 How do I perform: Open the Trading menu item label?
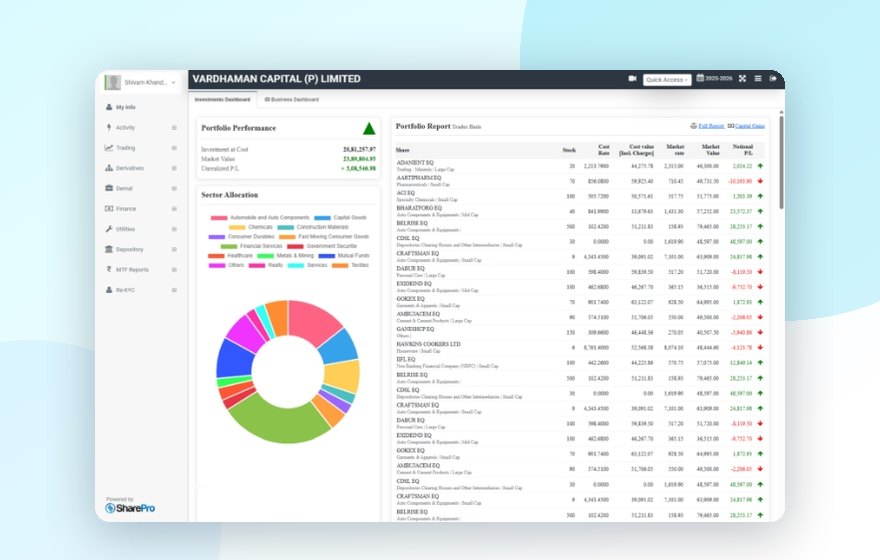coord(126,148)
